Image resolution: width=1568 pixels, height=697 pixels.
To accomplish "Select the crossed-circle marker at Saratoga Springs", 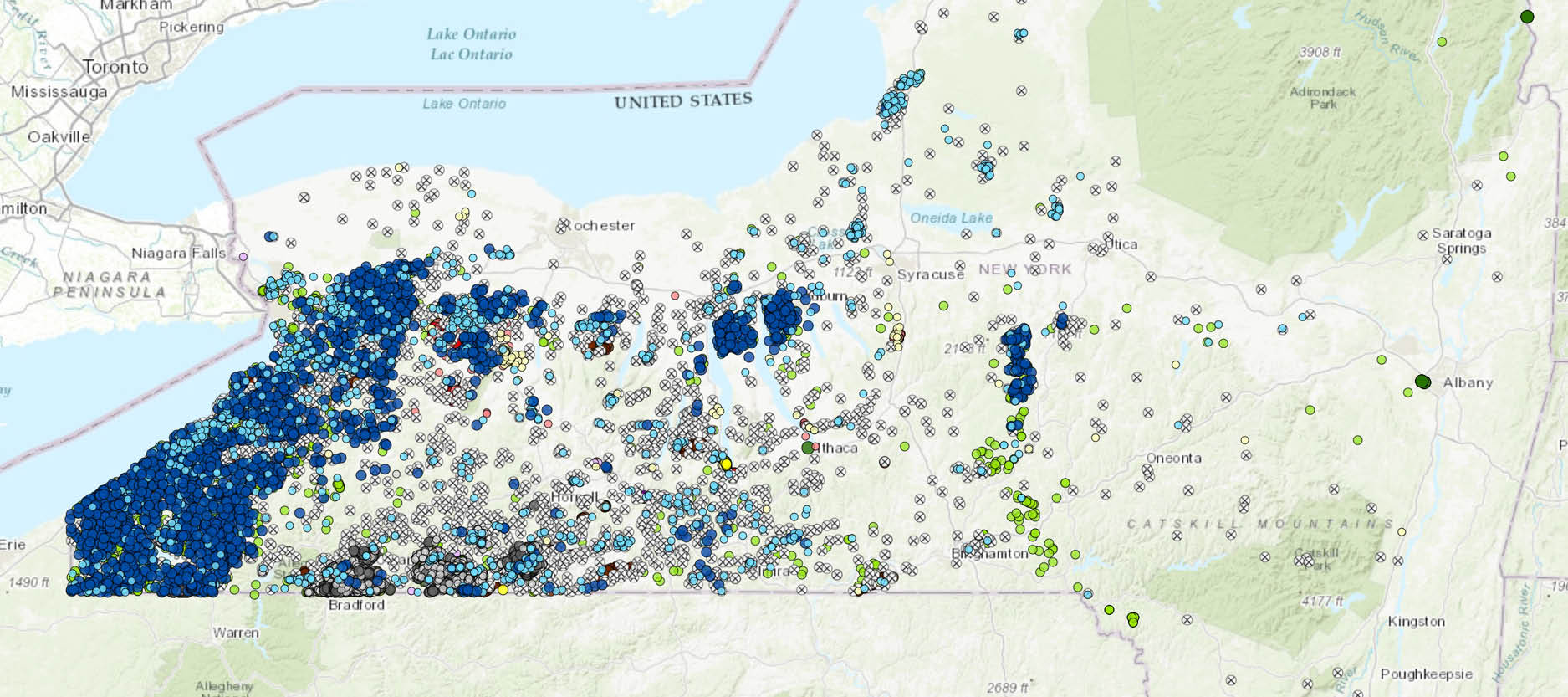I will (x=1423, y=236).
